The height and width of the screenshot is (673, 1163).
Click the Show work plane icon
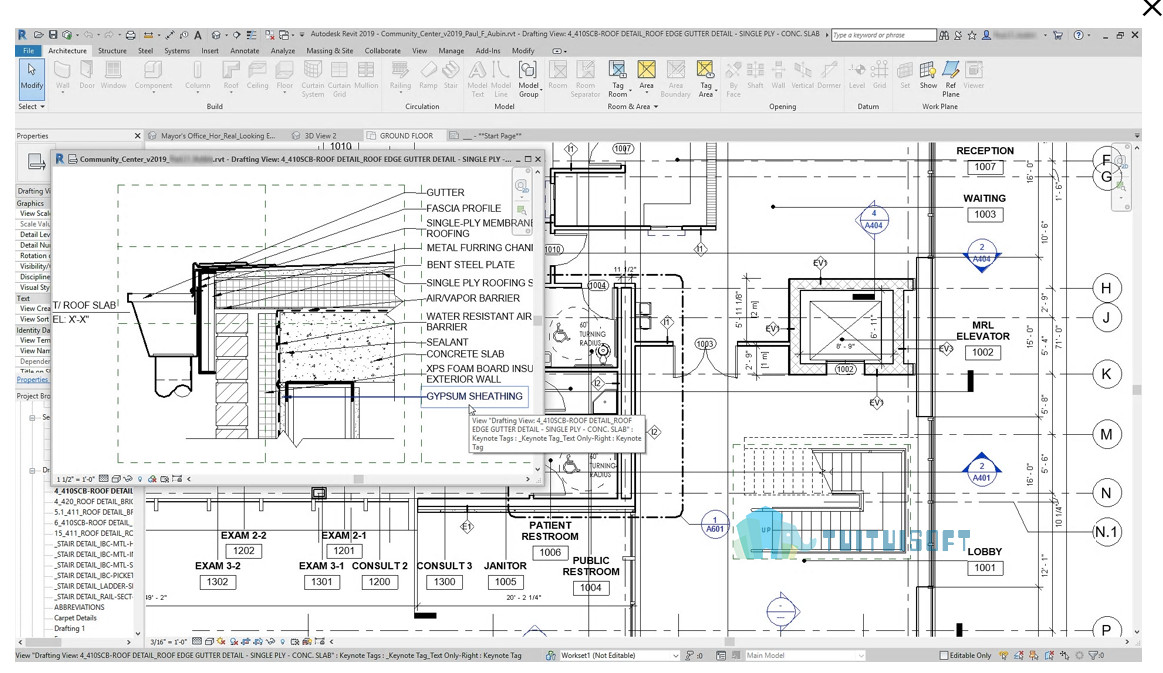(x=928, y=75)
